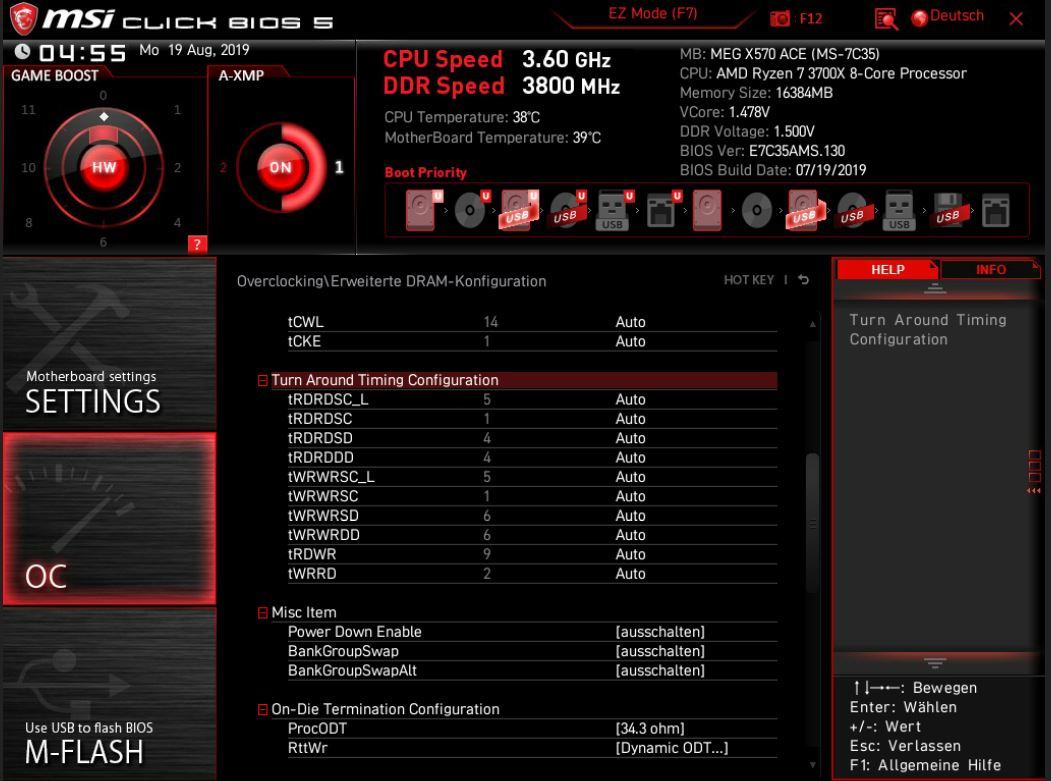Open M-FLASH to flash BIOS
Screen dimensions: 1051x781
pyautogui.click(x=109, y=694)
